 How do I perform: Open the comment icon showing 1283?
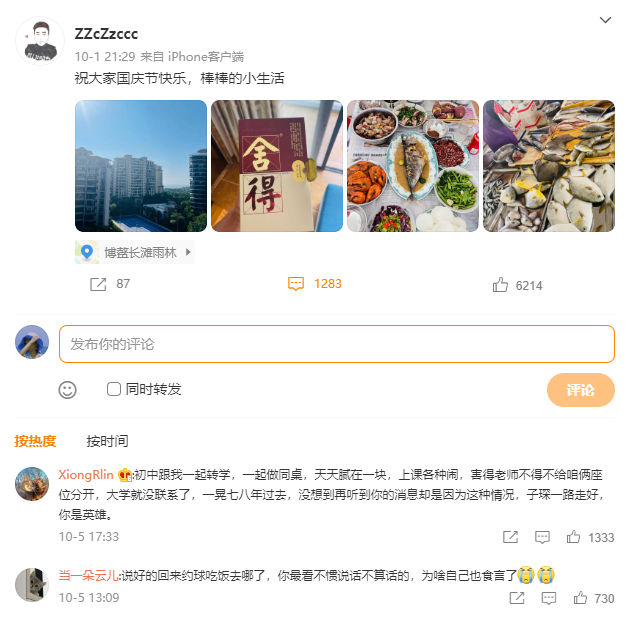click(296, 284)
